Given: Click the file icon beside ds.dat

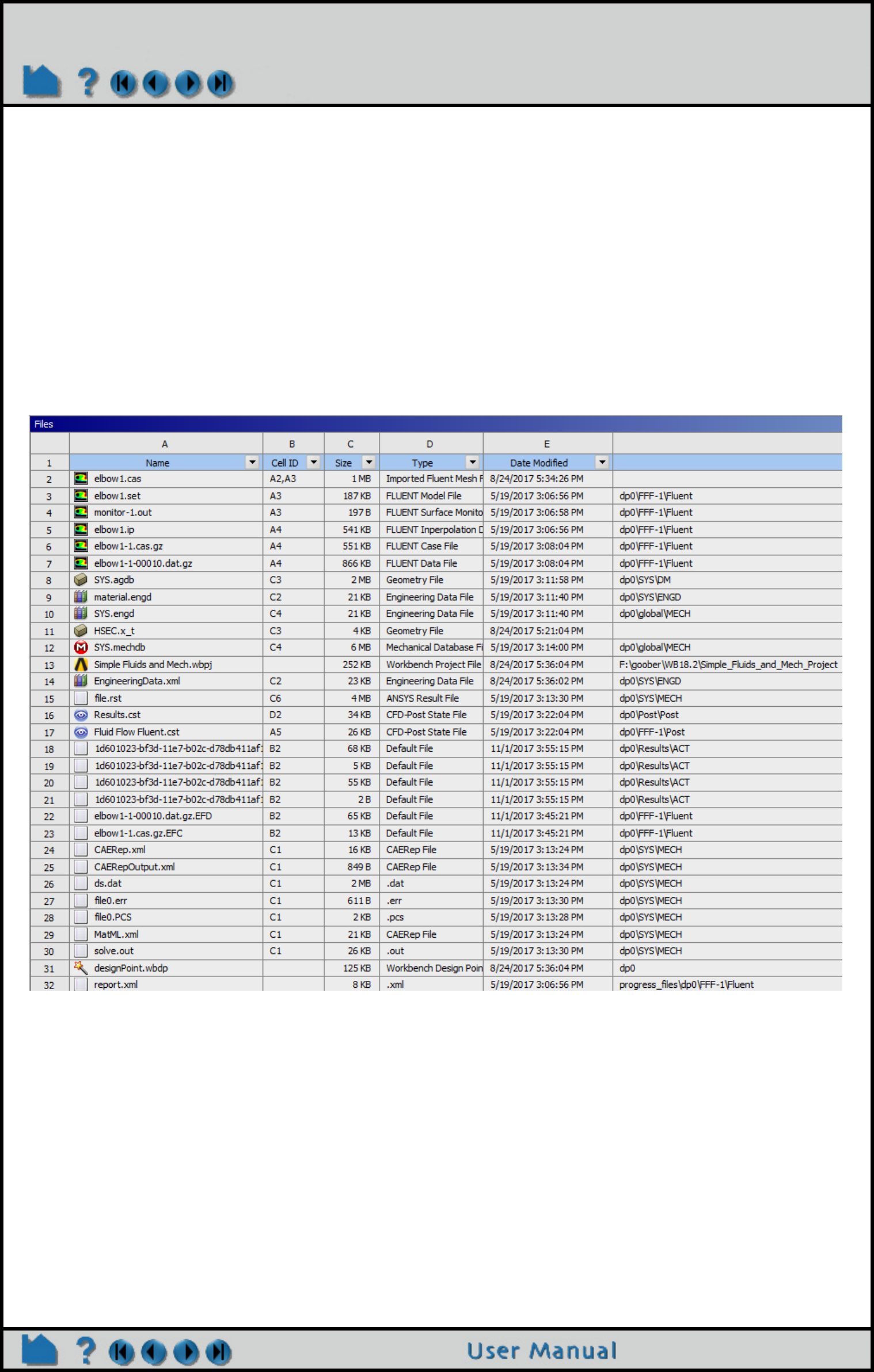Looking at the screenshot, I should [x=81, y=884].
